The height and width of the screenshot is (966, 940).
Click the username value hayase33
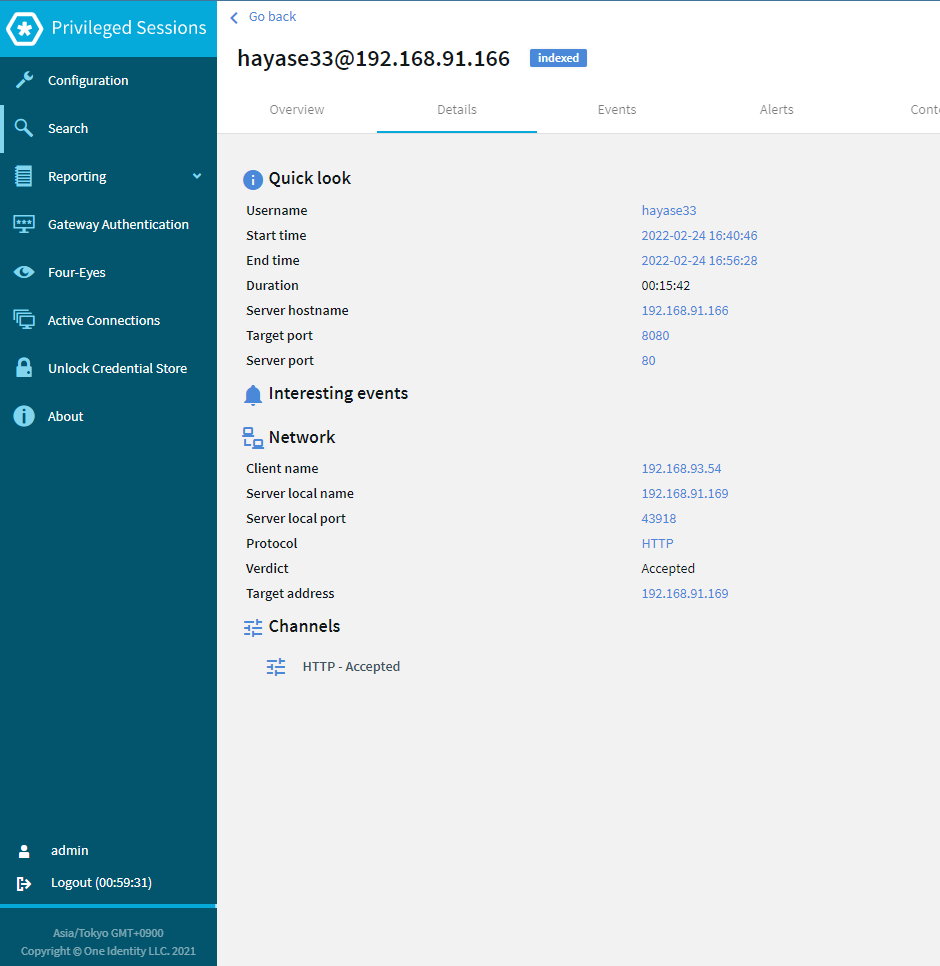point(669,211)
